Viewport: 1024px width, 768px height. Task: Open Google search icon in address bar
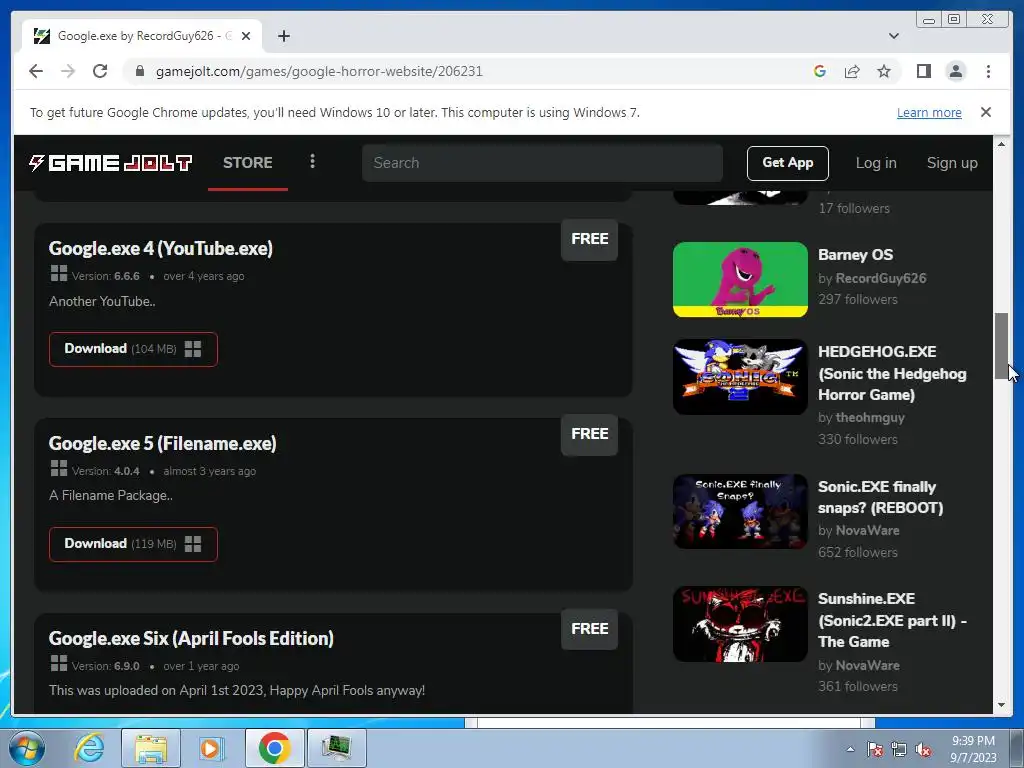tap(820, 71)
